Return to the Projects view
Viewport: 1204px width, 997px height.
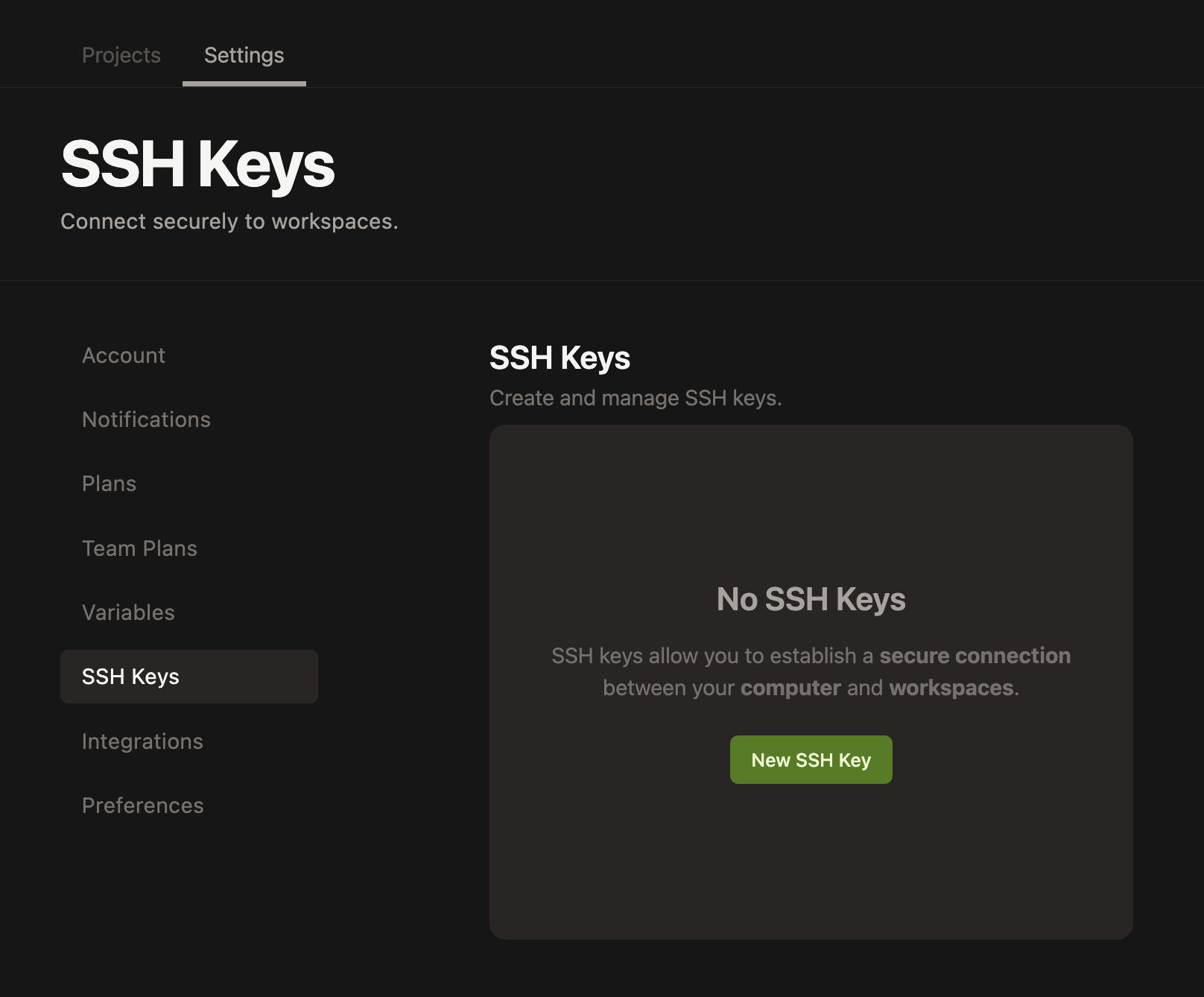click(x=121, y=55)
